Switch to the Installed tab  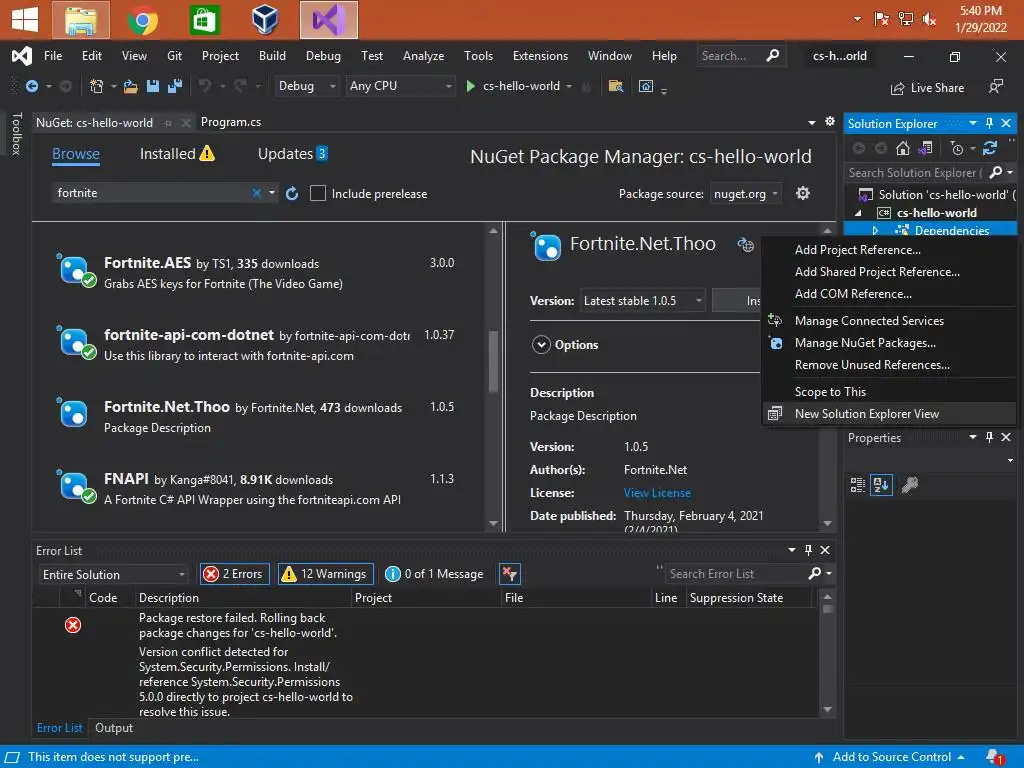176,154
